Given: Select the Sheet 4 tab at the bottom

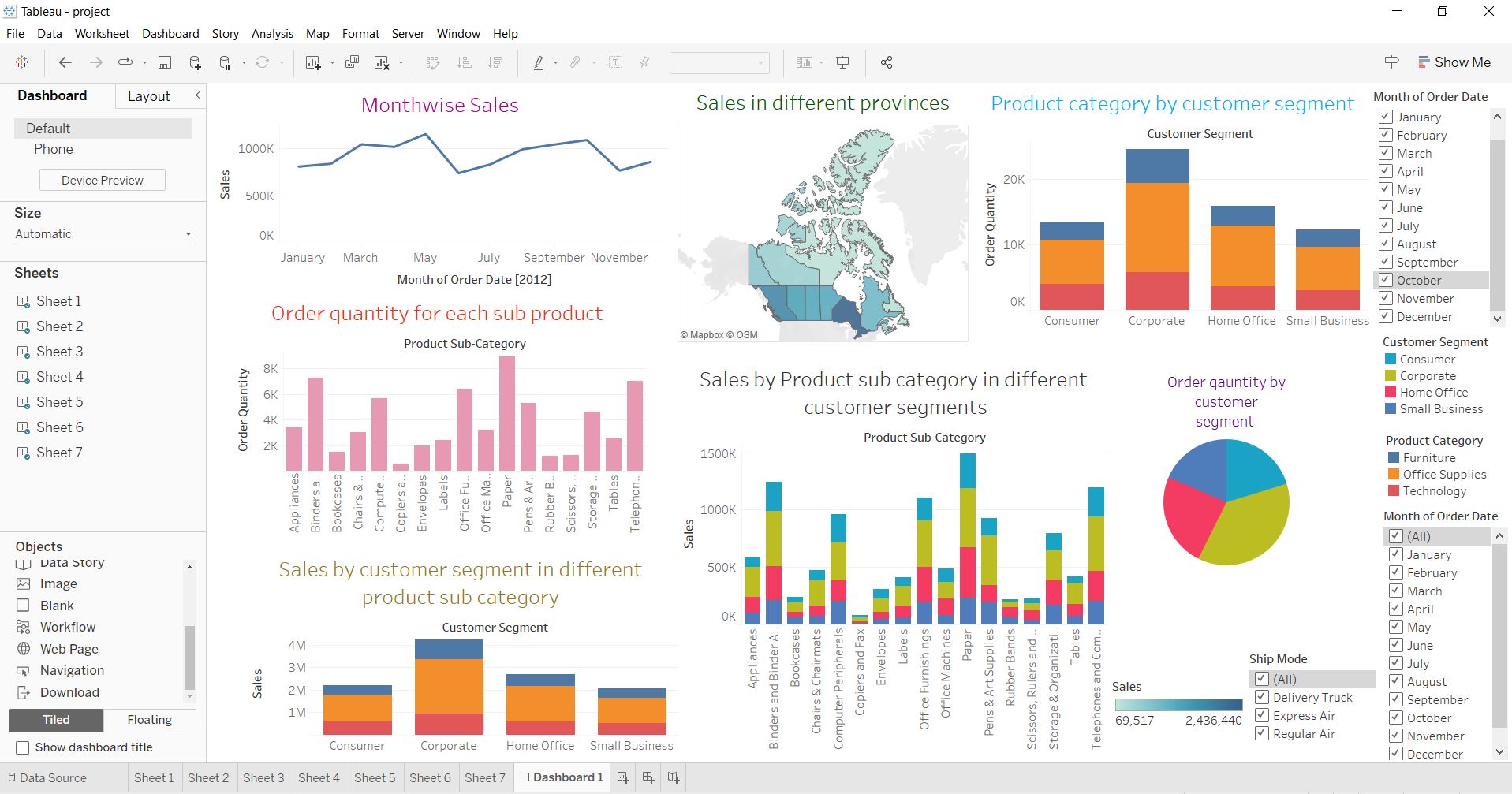Looking at the screenshot, I should 319,777.
